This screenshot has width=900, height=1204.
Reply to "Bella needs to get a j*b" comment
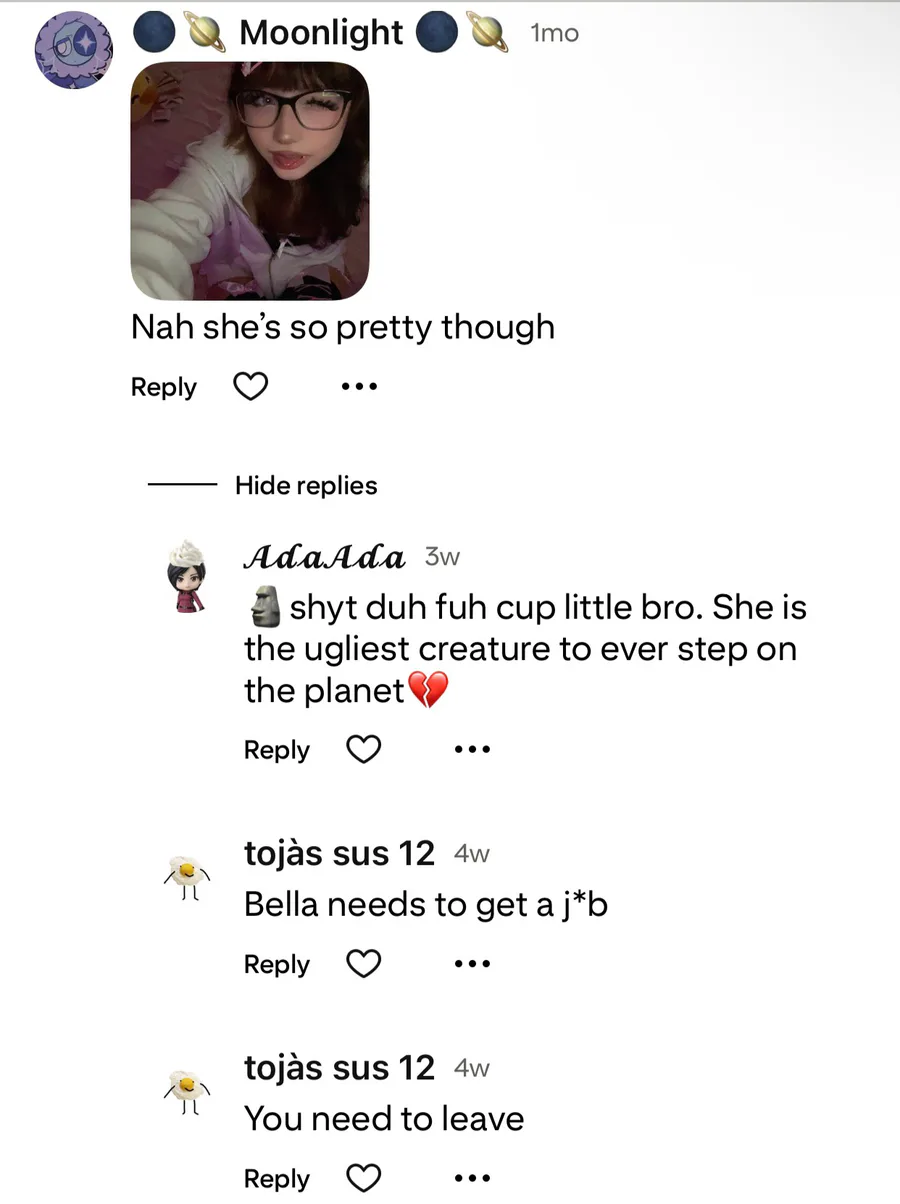[277, 965]
